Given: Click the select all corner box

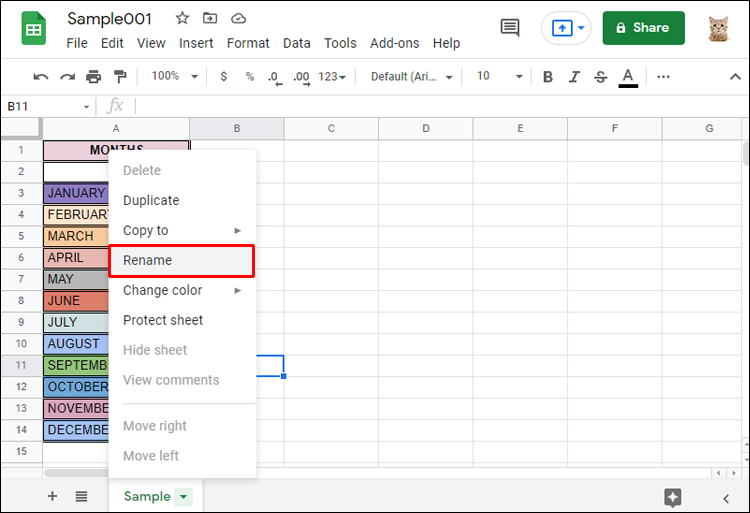Looking at the screenshot, I should tap(20, 128).
